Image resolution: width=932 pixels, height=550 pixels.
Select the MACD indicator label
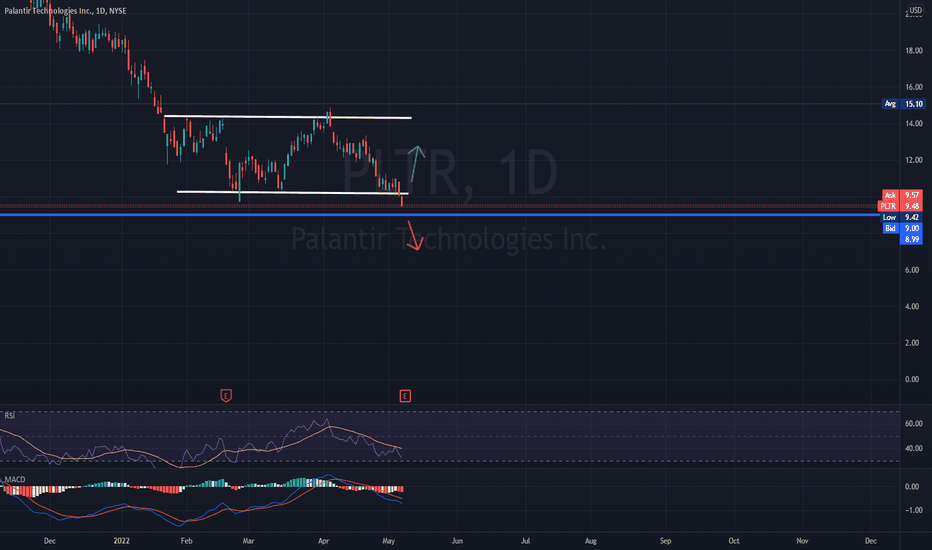point(15,479)
